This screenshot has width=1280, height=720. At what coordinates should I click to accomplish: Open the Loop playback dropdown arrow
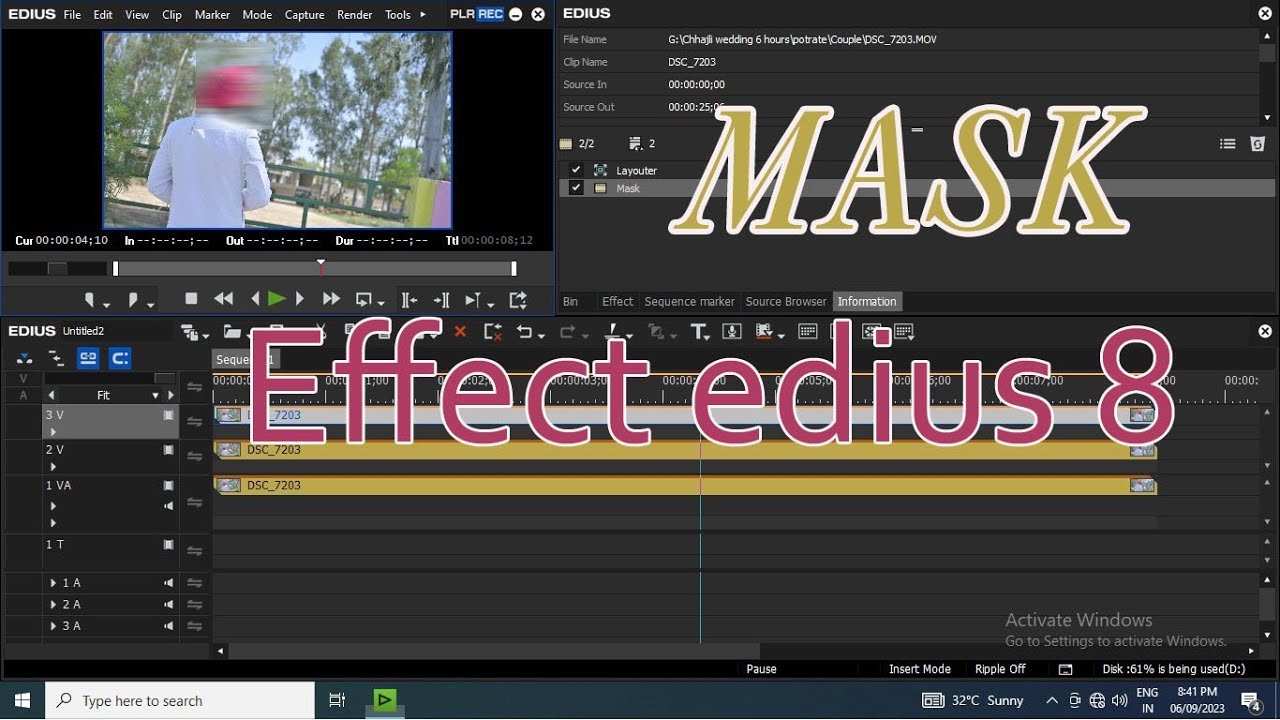(382, 304)
